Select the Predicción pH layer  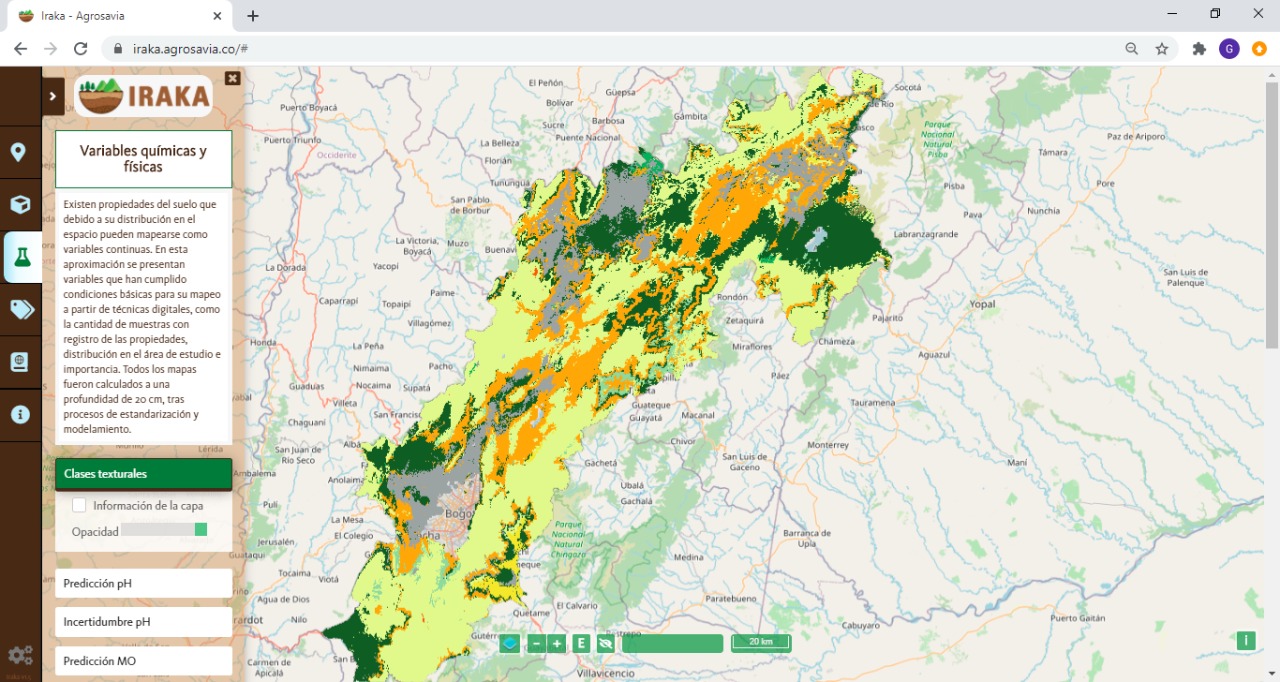point(143,583)
